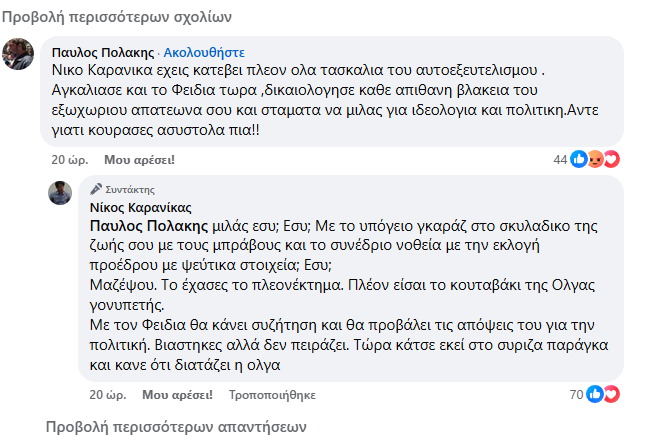Click the "20 ώρ." timestamp on Καρανίκας reply
This screenshot has width=661, height=435.
(104, 393)
